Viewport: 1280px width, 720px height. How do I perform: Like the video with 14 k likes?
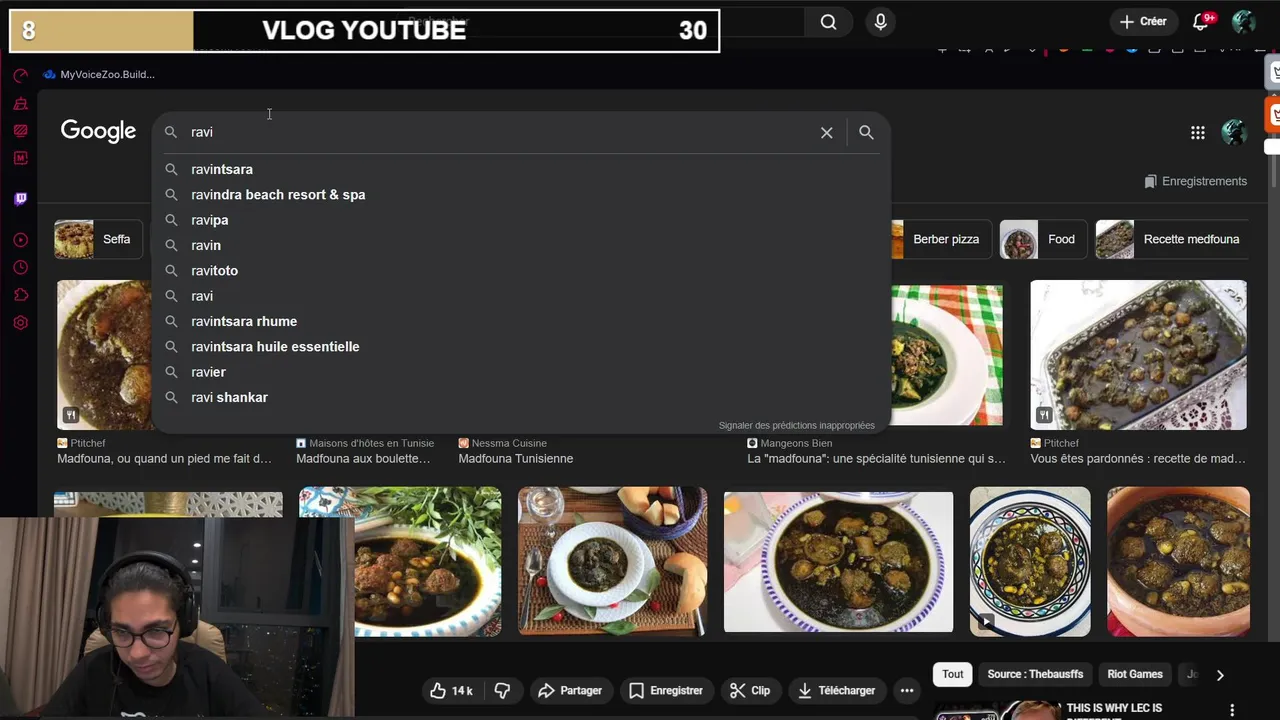pyautogui.click(x=451, y=690)
